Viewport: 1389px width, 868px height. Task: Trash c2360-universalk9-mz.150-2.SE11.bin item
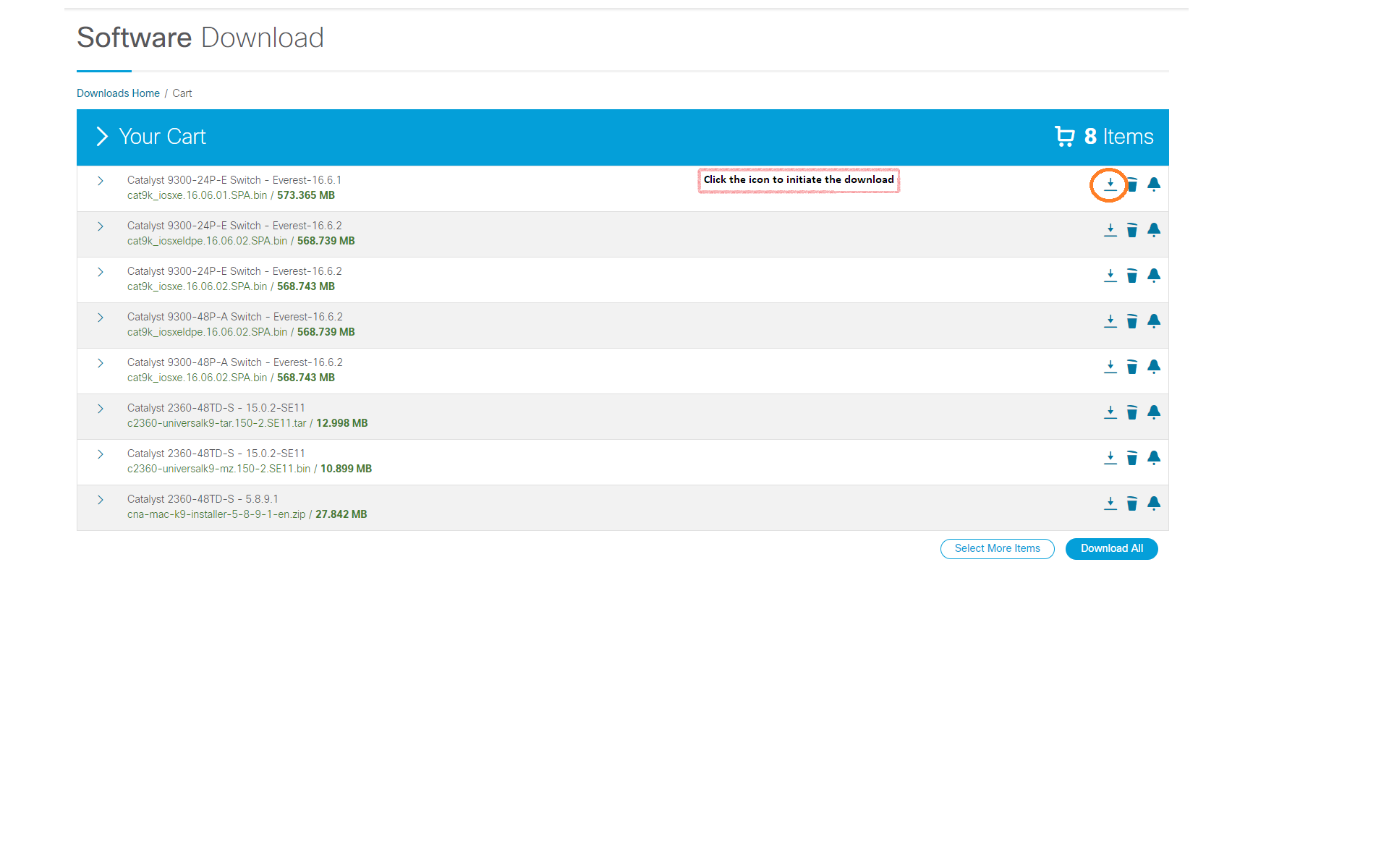pyautogui.click(x=1132, y=459)
